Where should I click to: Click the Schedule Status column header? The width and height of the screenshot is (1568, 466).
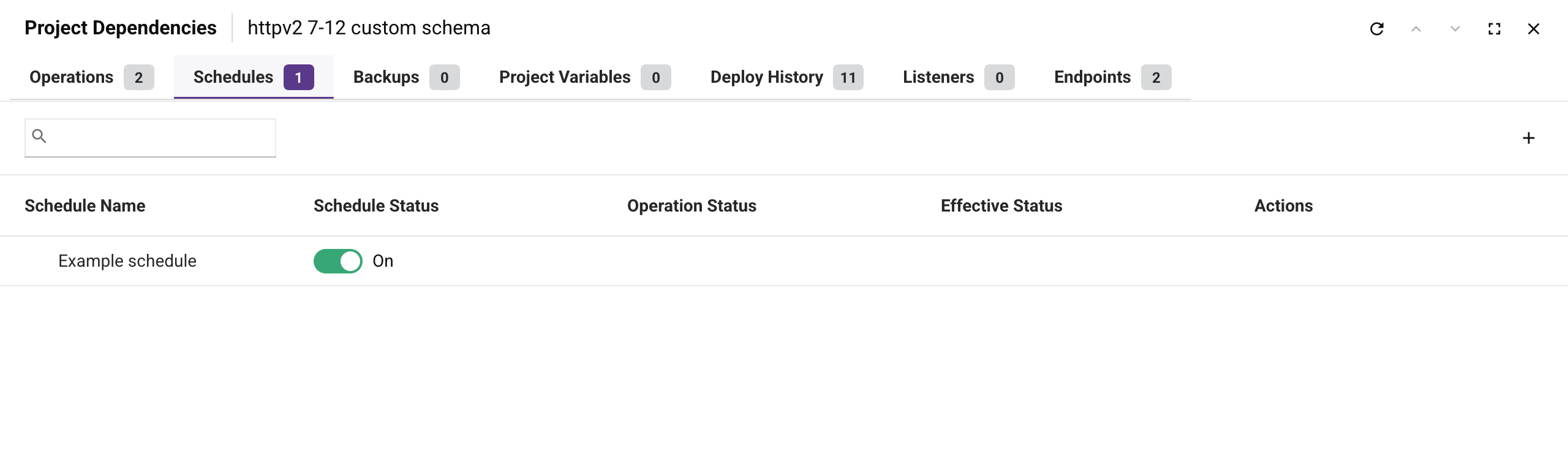pos(376,206)
